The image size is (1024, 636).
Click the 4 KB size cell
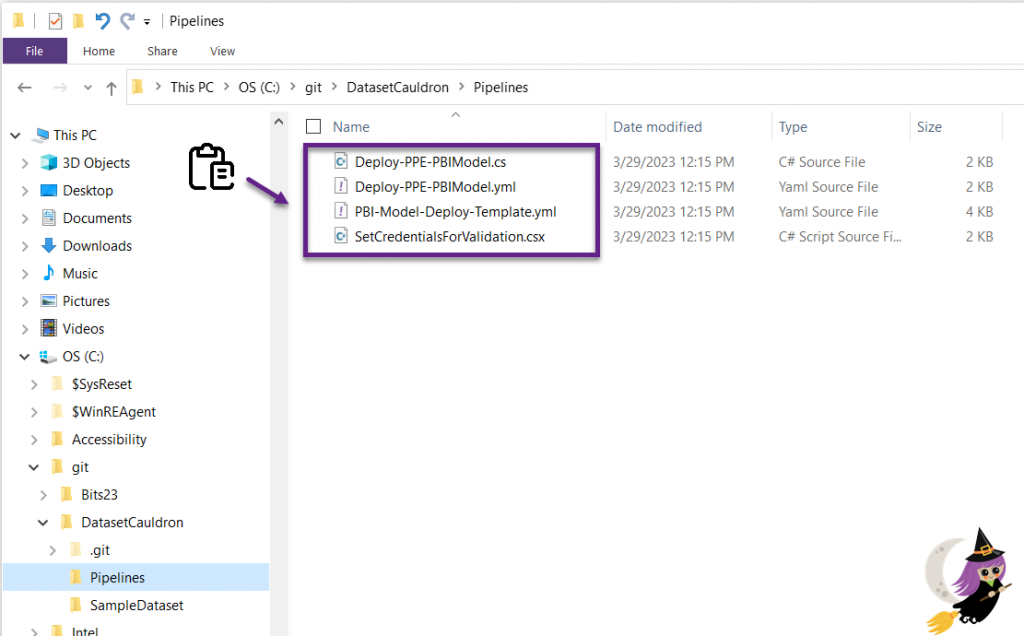tap(979, 212)
